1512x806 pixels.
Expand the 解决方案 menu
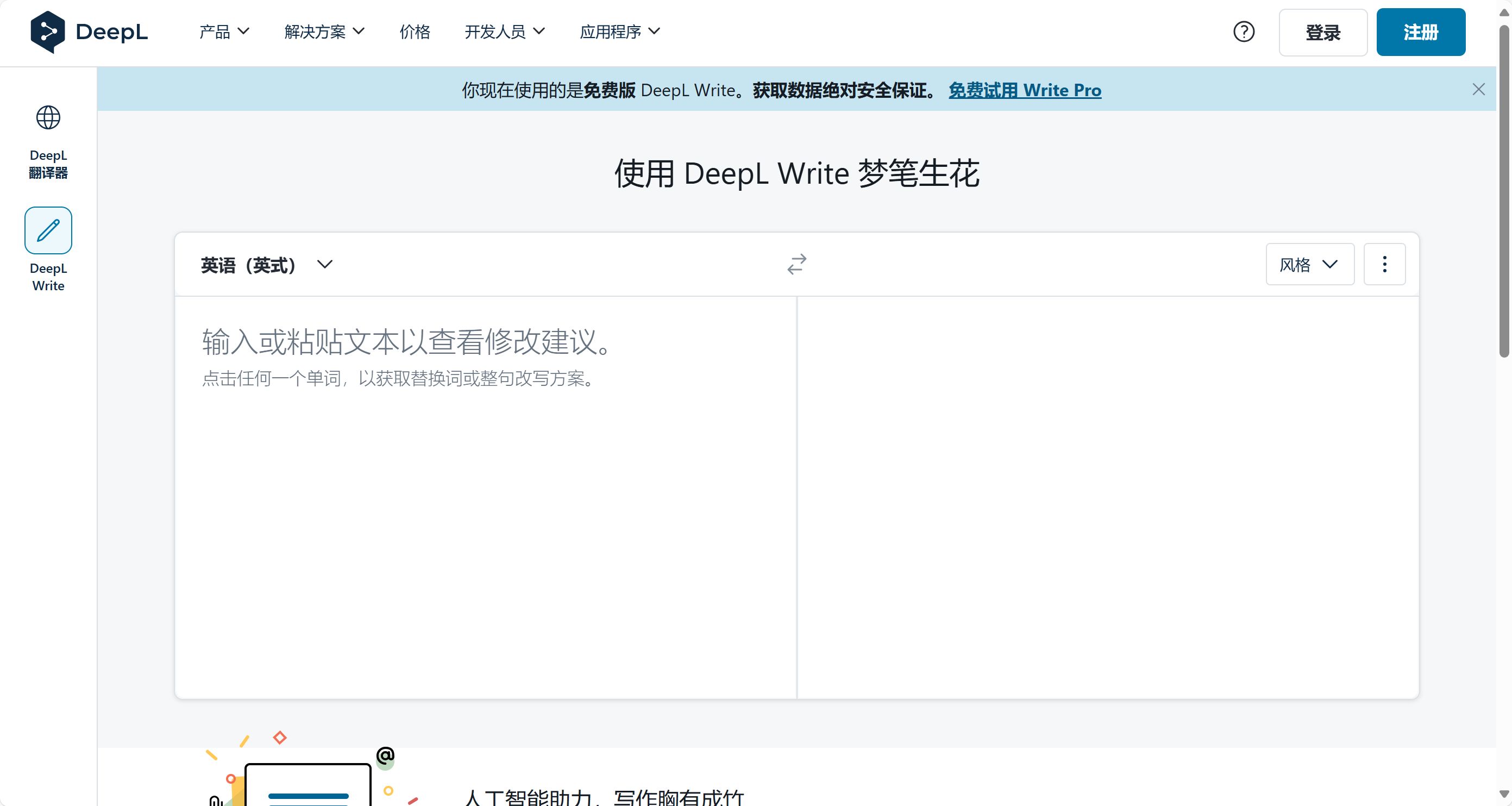324,32
